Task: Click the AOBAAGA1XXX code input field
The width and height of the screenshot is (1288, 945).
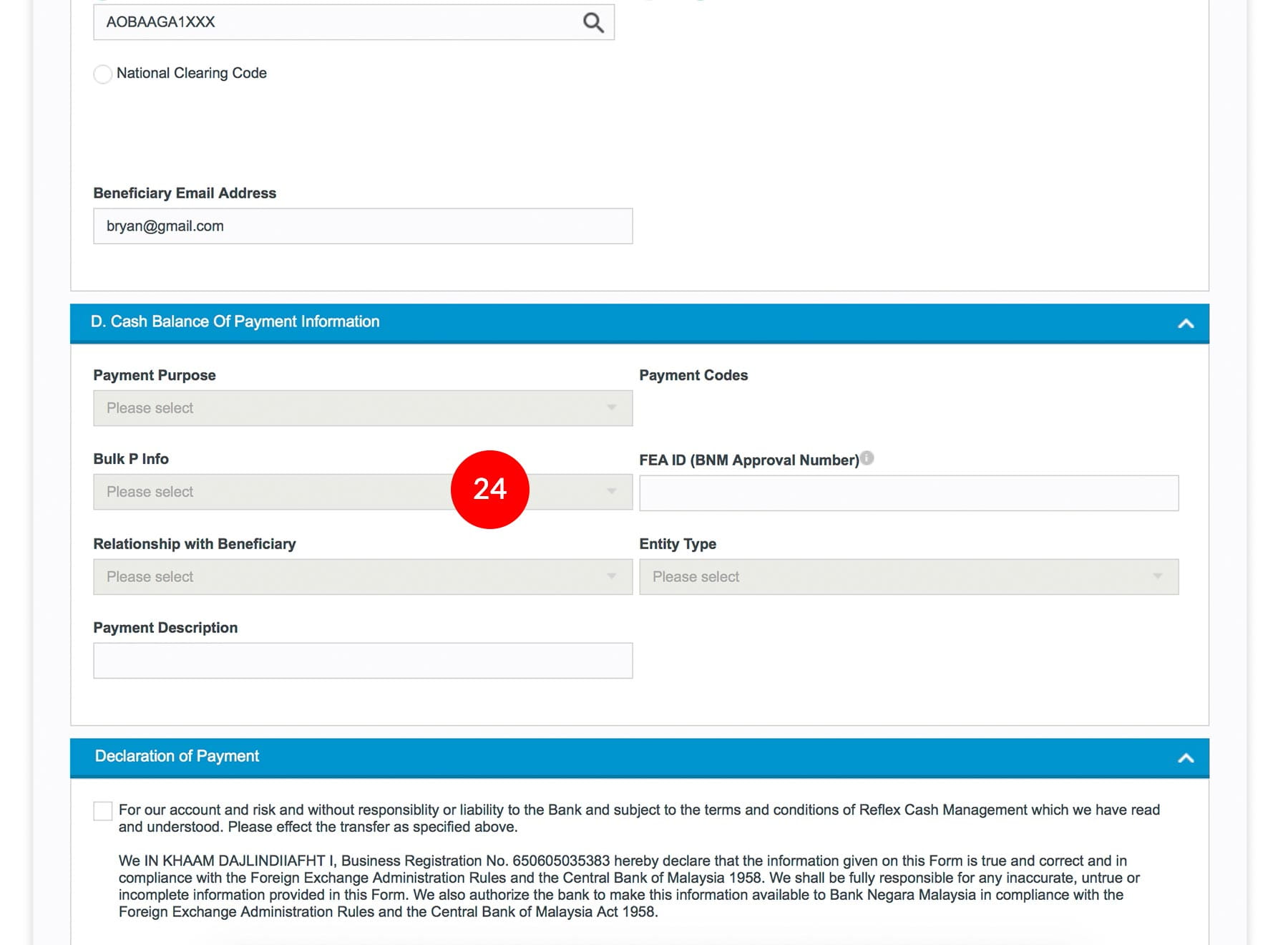Action: [x=336, y=23]
